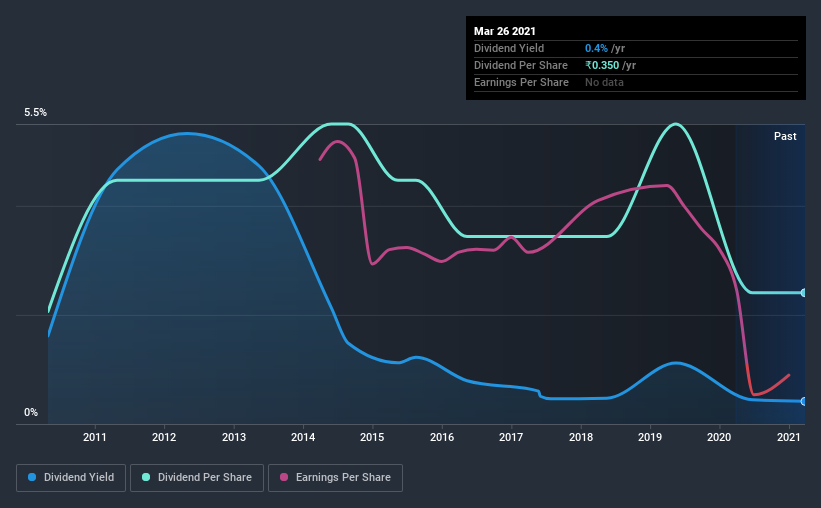Click the 'Dividend Yield' row label in tooltip
The width and height of the screenshot is (821, 508).
tap(509, 48)
